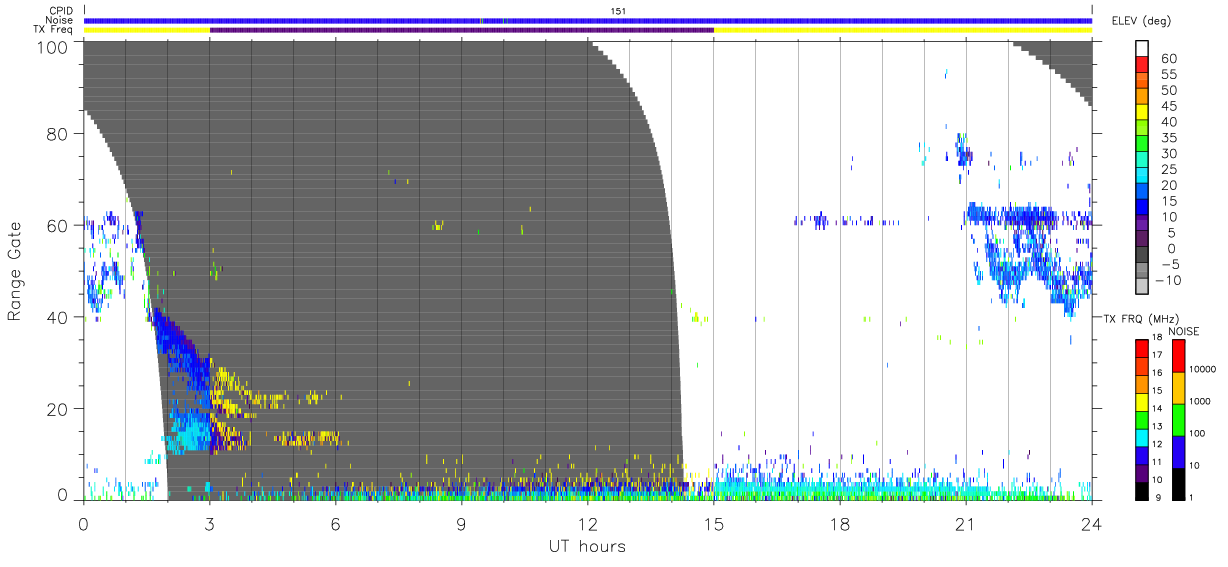
Task: Click the TX FRQ legend label '14'
Action: tap(1156, 408)
